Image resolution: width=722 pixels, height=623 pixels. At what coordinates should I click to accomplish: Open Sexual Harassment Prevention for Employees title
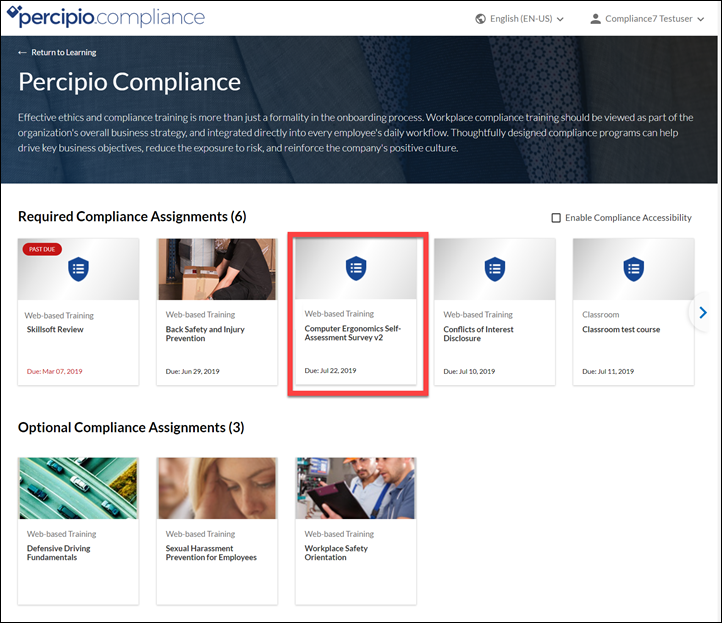(x=211, y=553)
